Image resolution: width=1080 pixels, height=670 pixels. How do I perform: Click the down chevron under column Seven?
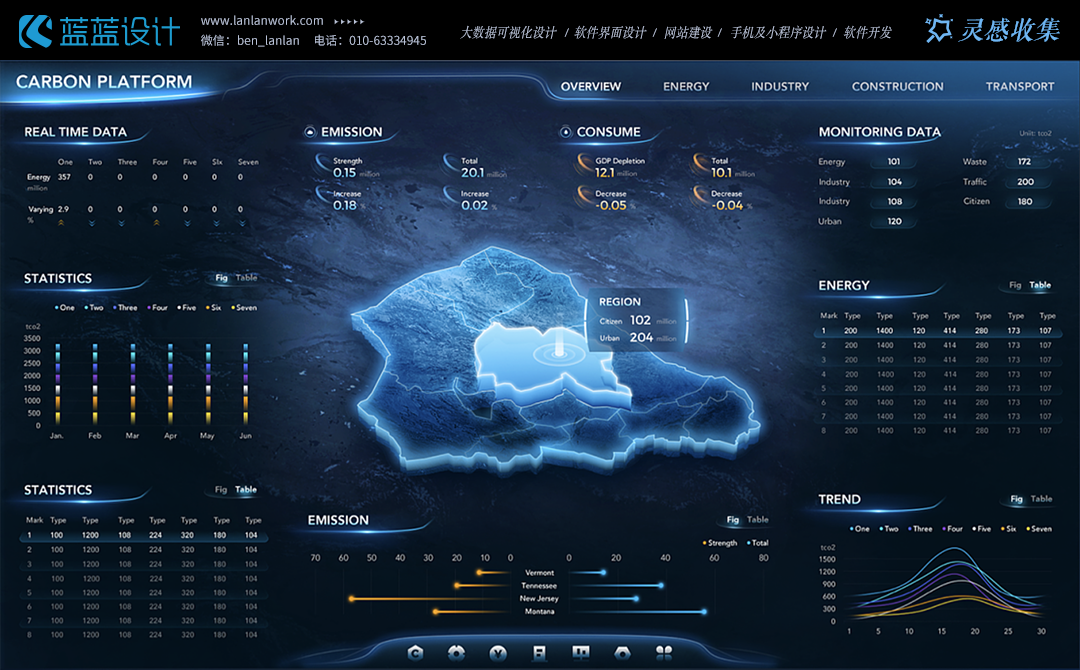pyautogui.click(x=241, y=224)
